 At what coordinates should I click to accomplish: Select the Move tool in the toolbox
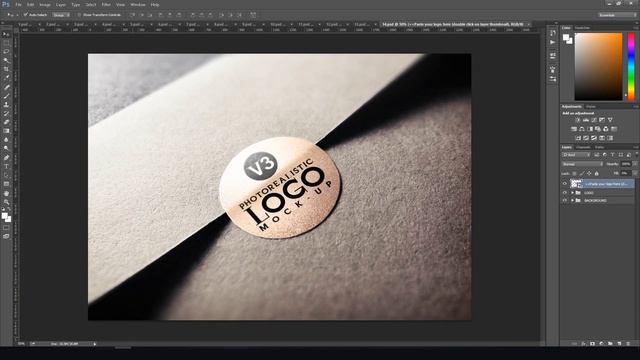tap(6, 34)
